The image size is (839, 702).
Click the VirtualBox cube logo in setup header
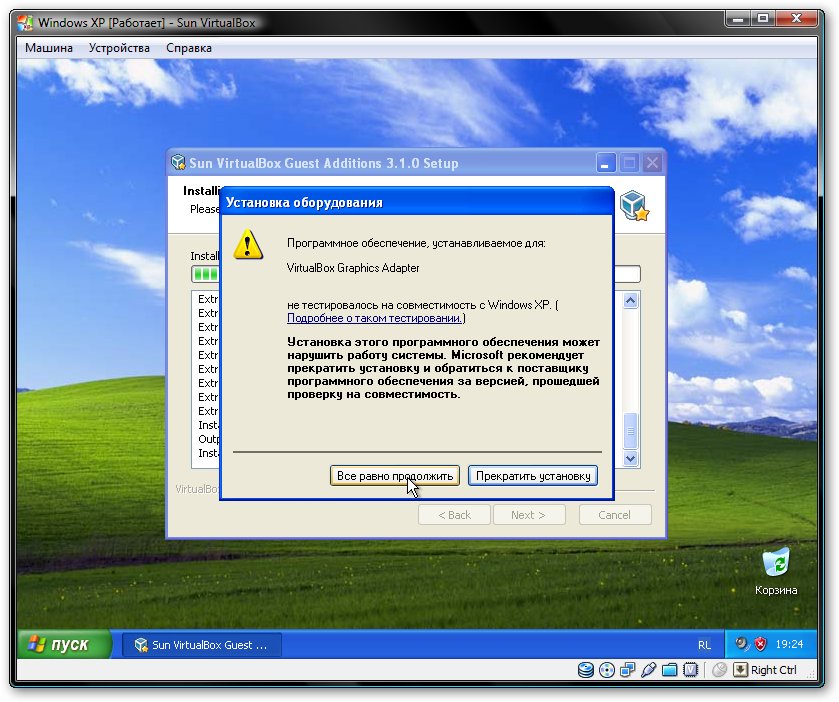click(x=634, y=205)
